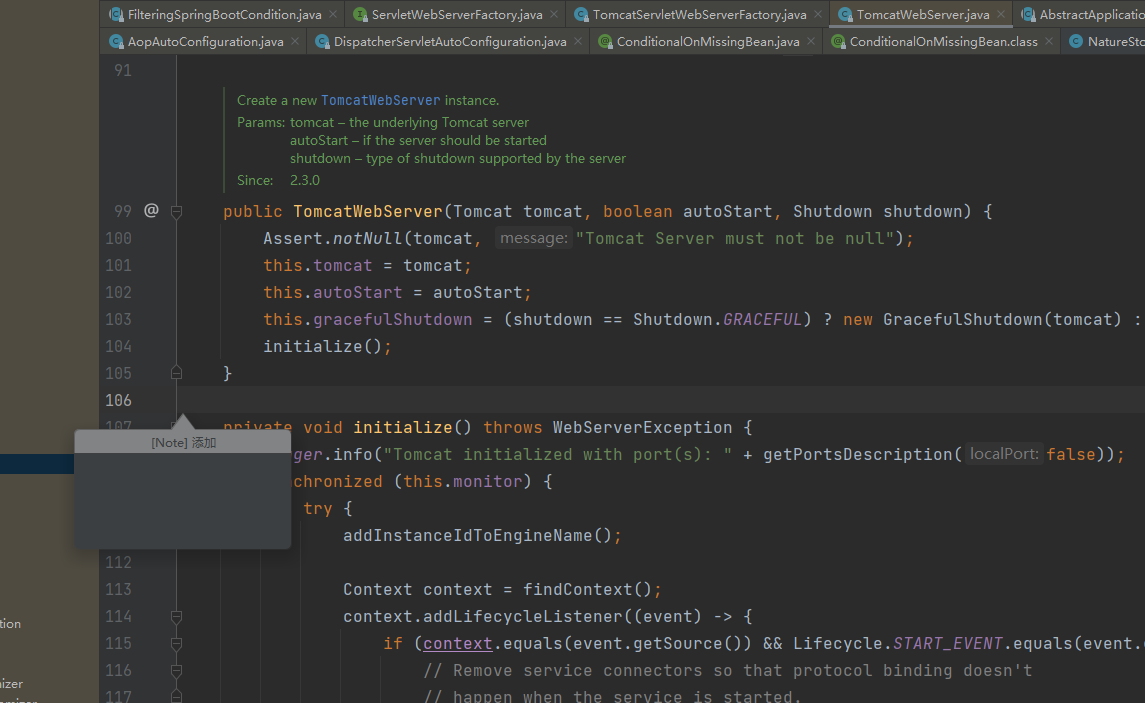Switch to the FilteringSpringBootCondition.java tab

[x=224, y=15]
